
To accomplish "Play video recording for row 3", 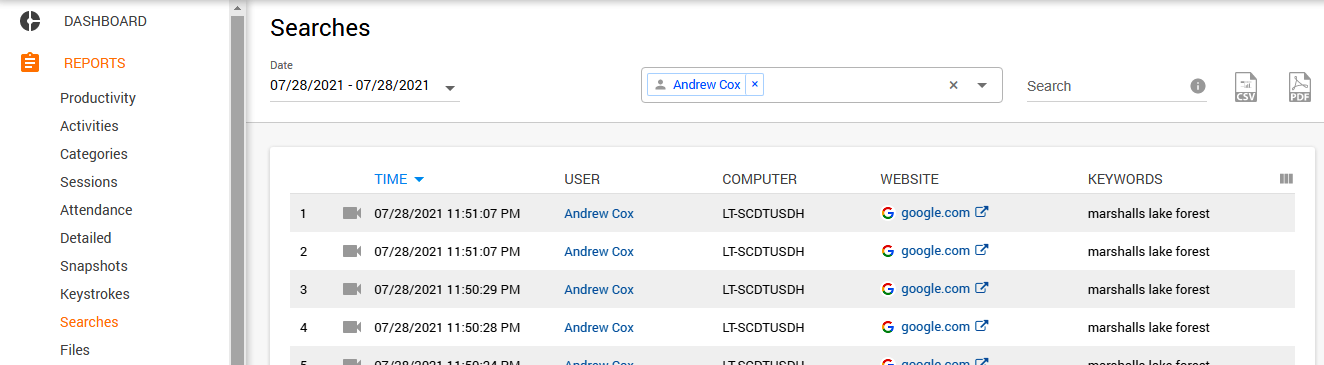I will [351, 289].
